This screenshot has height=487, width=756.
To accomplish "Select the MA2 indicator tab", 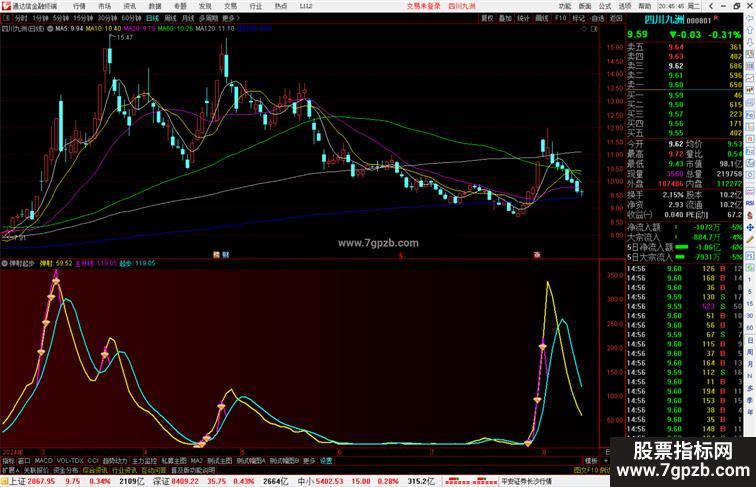I will (x=197, y=461).
